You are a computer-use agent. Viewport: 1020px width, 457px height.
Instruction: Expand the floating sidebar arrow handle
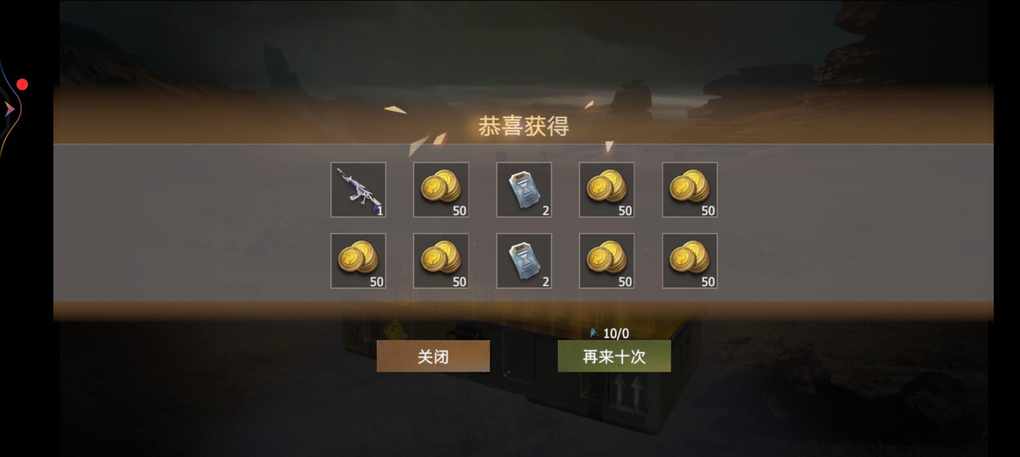pos(9,109)
